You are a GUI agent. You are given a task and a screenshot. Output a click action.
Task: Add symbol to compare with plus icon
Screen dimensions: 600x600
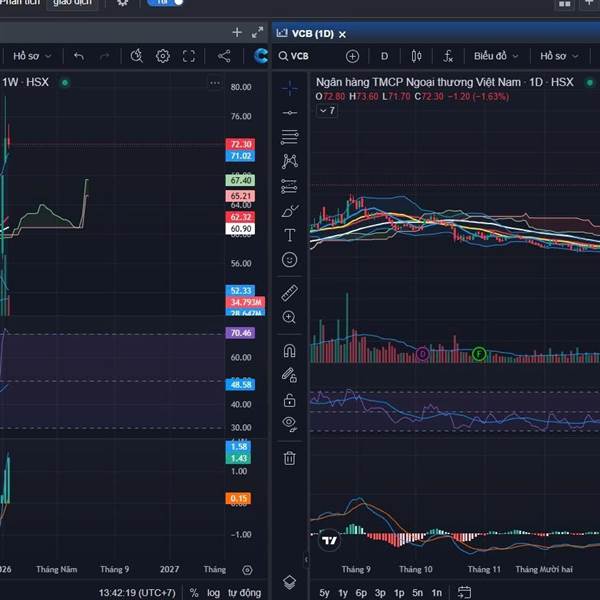[x=352, y=56]
